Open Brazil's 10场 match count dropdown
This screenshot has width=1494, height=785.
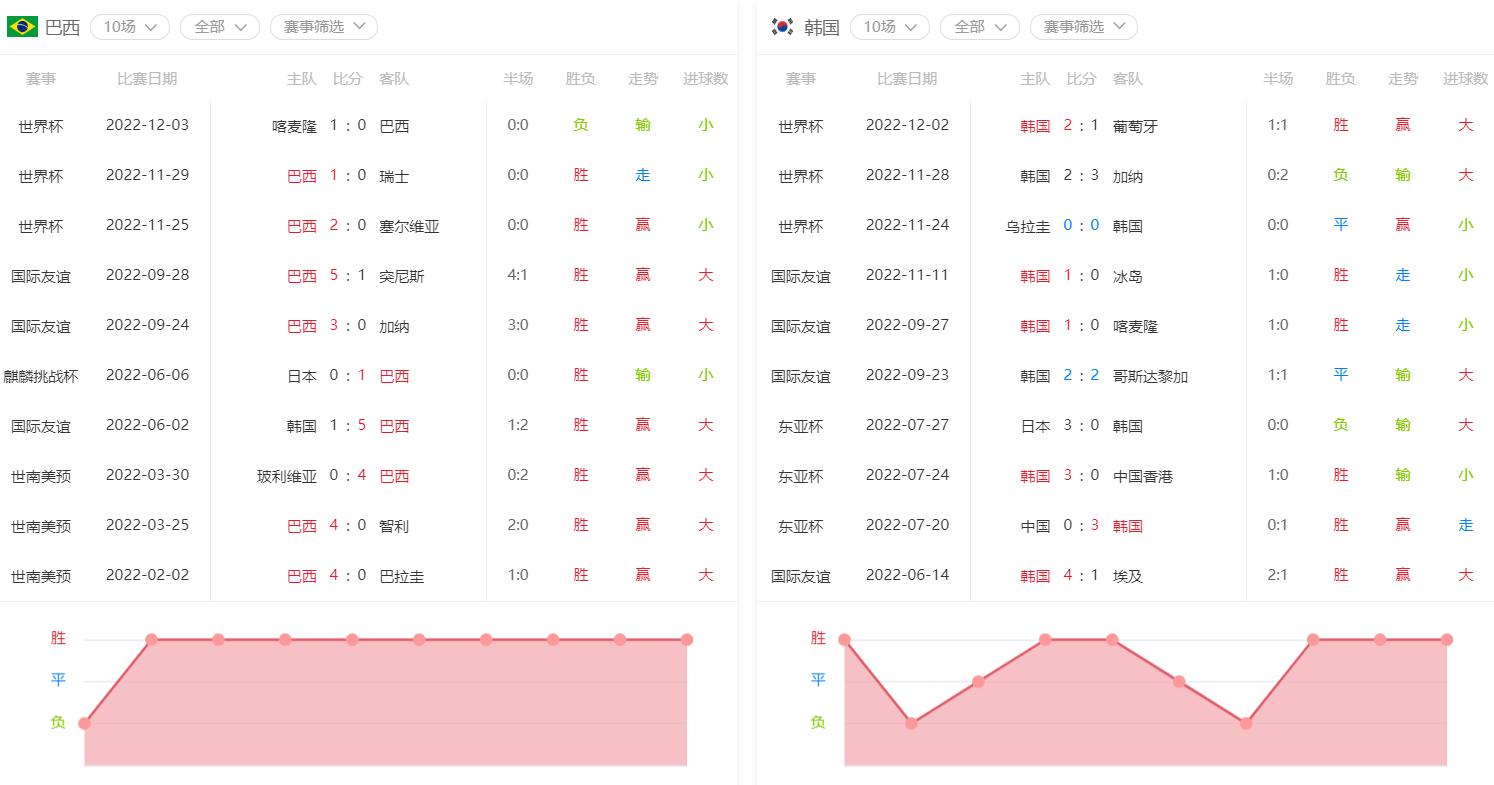130,27
